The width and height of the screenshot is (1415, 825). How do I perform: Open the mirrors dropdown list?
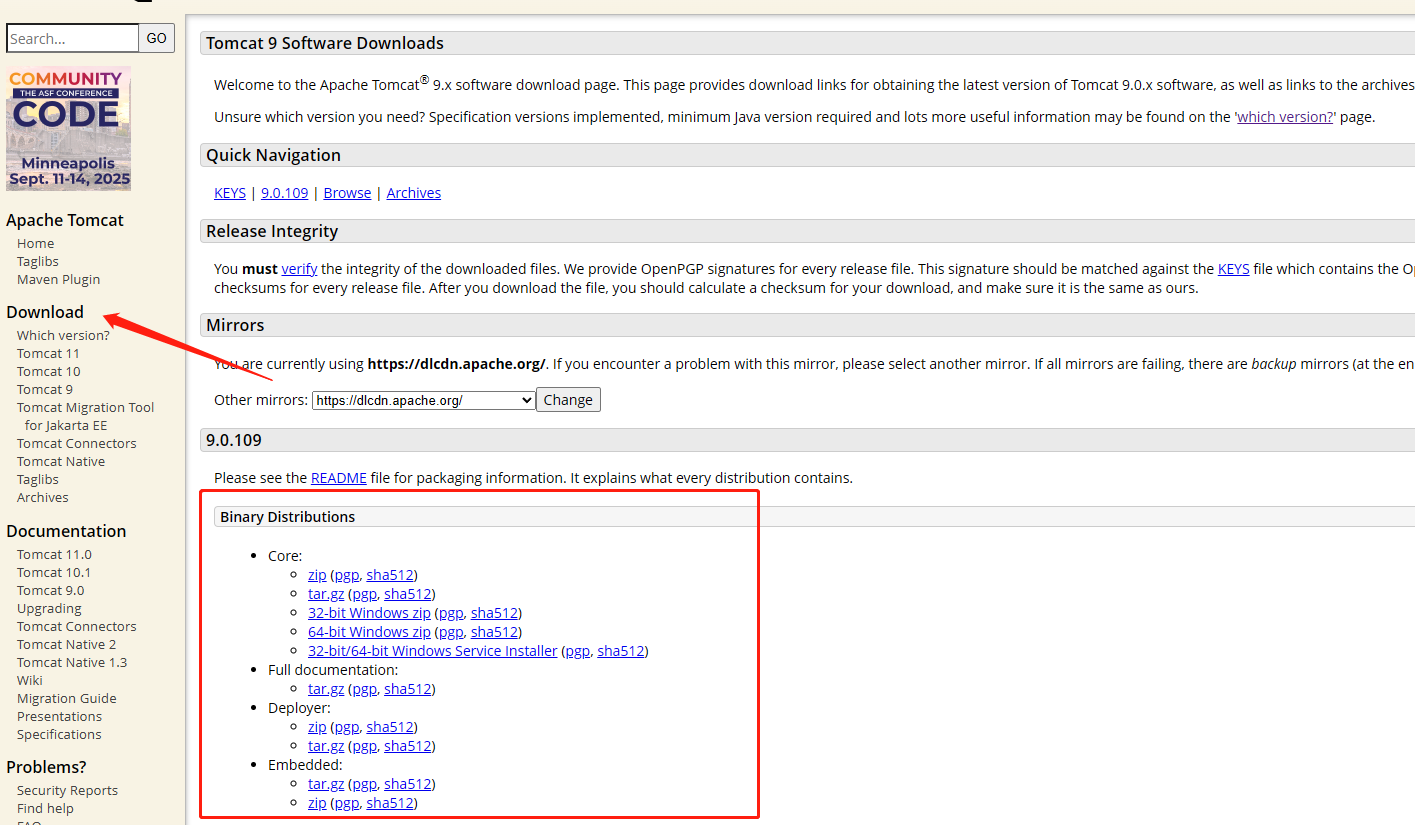(x=424, y=400)
